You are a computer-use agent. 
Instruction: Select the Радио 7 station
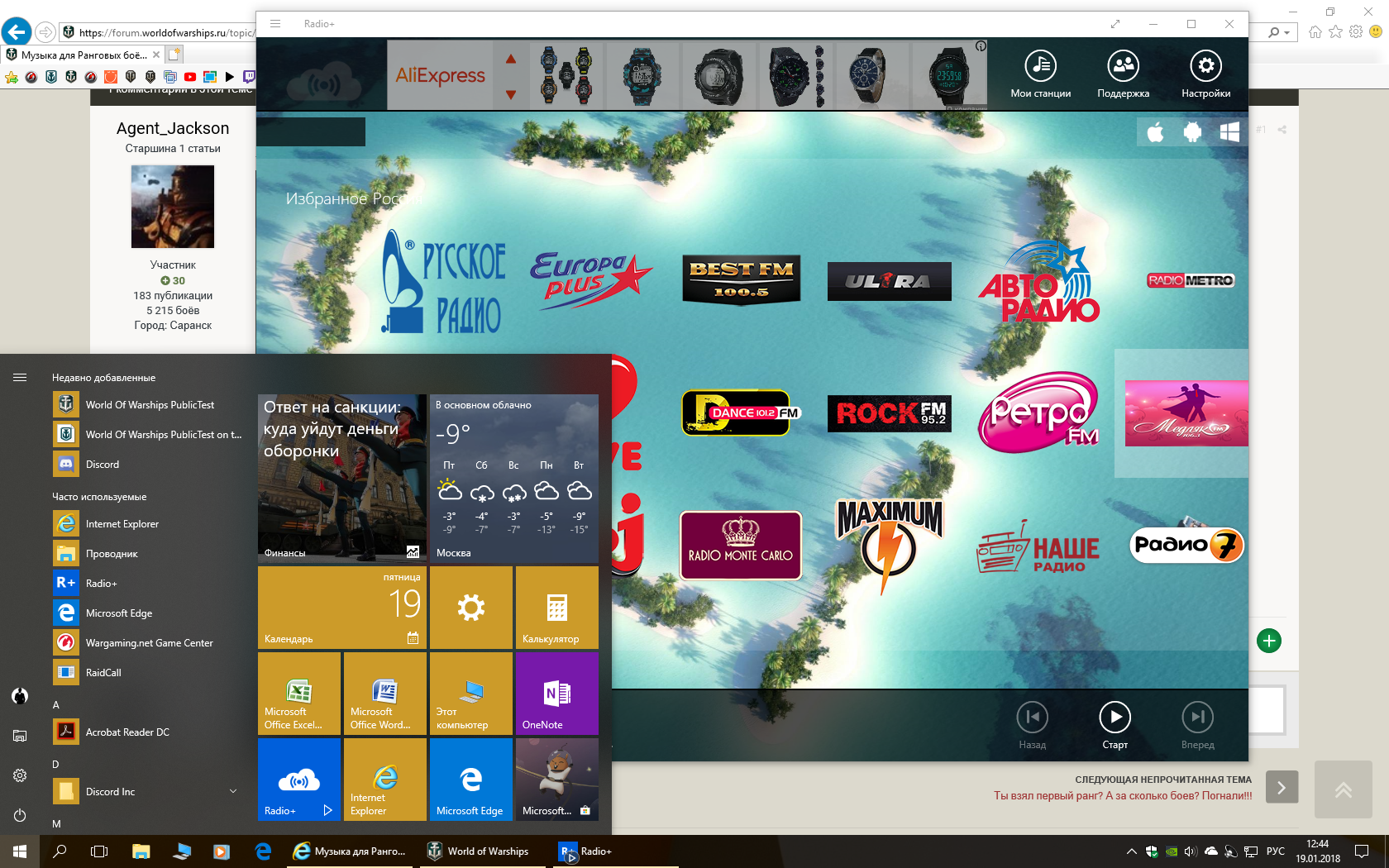click(x=1186, y=544)
